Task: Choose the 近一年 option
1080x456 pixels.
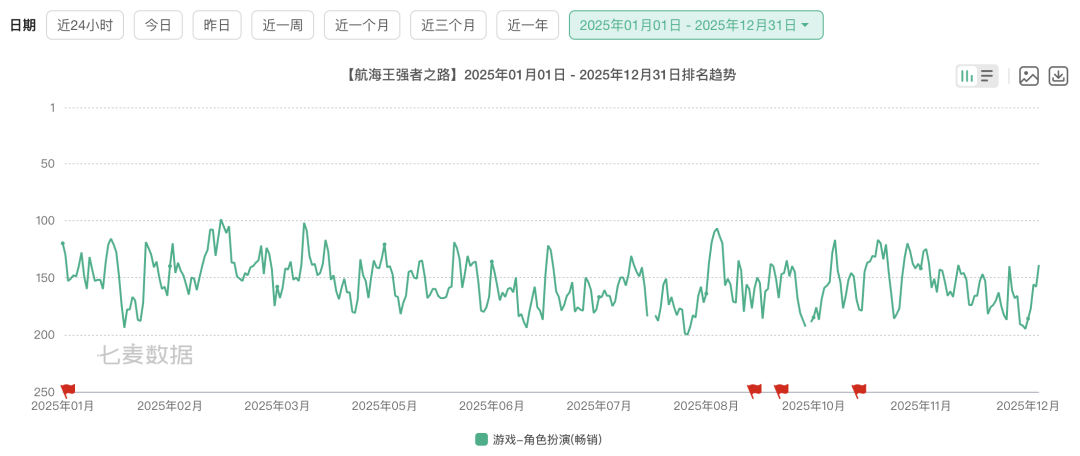Action: (x=527, y=25)
